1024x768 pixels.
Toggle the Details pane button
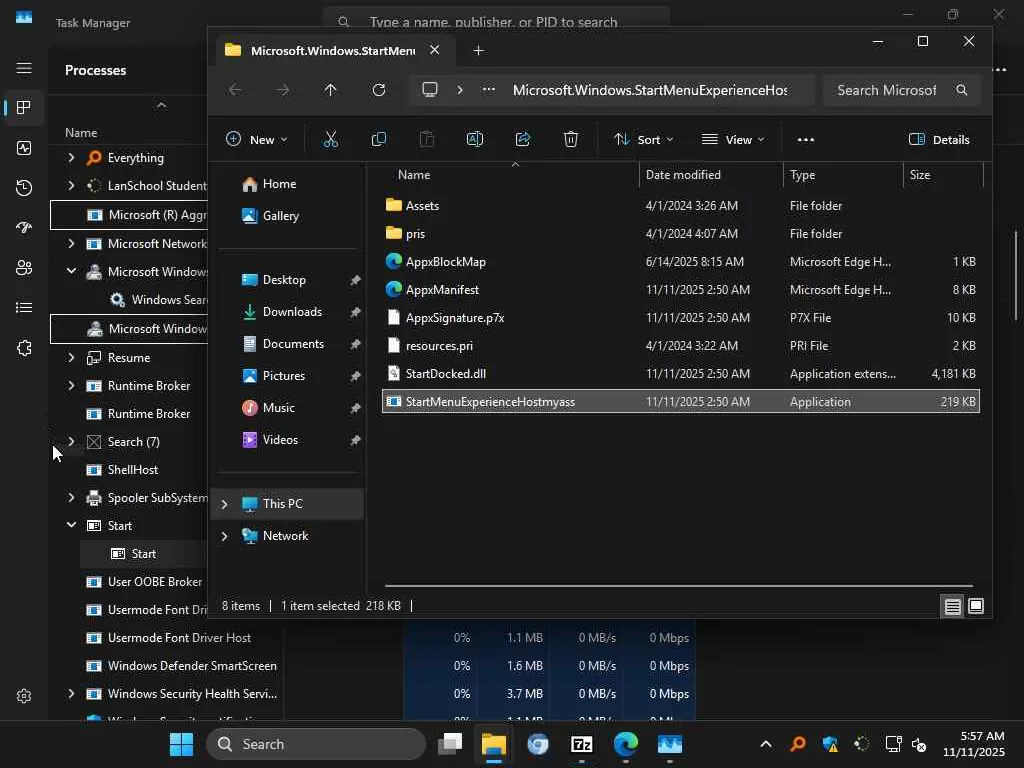coord(939,140)
